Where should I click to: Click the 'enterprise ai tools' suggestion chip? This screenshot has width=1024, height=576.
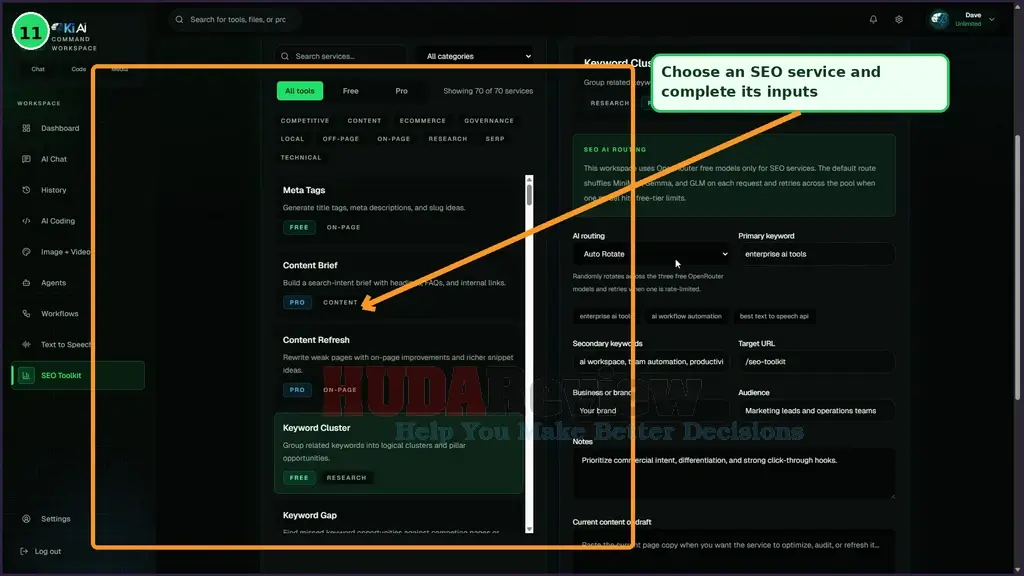click(605, 316)
